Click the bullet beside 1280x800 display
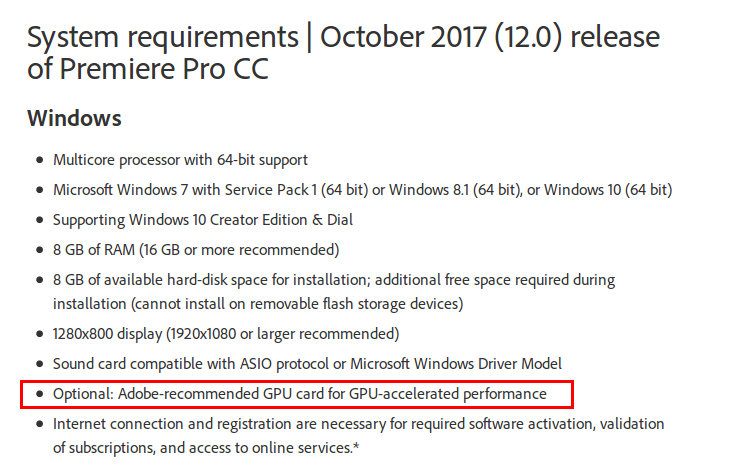The width and height of the screenshot is (733, 468). coord(40,334)
